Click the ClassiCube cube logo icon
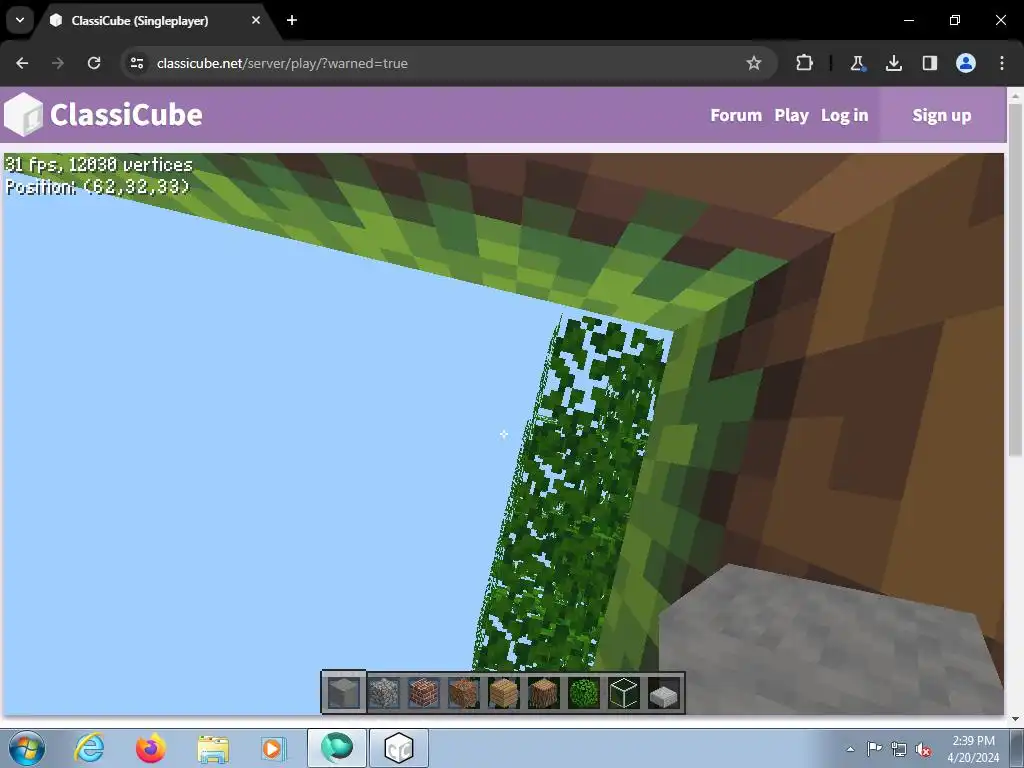1024x768 pixels. coord(24,114)
